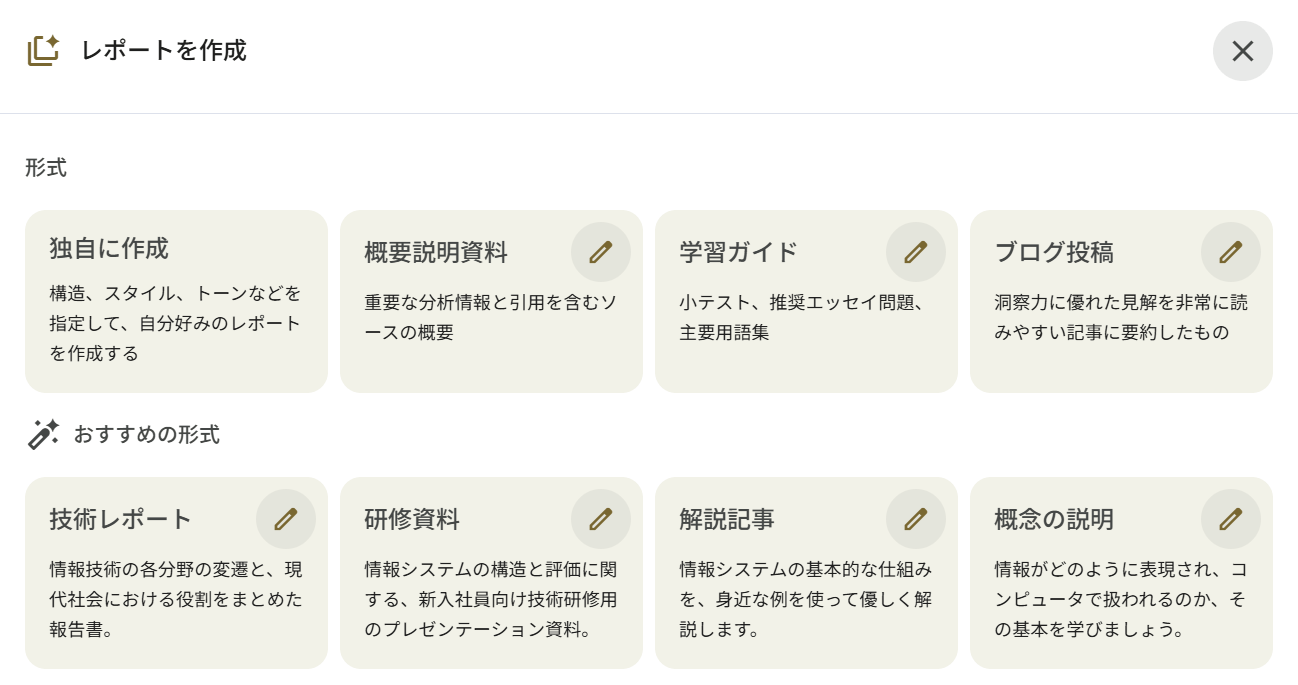Image resolution: width=1298 pixels, height=685 pixels.
Task: Edit the 概念の説明 format via pencil icon
Action: 1231,519
